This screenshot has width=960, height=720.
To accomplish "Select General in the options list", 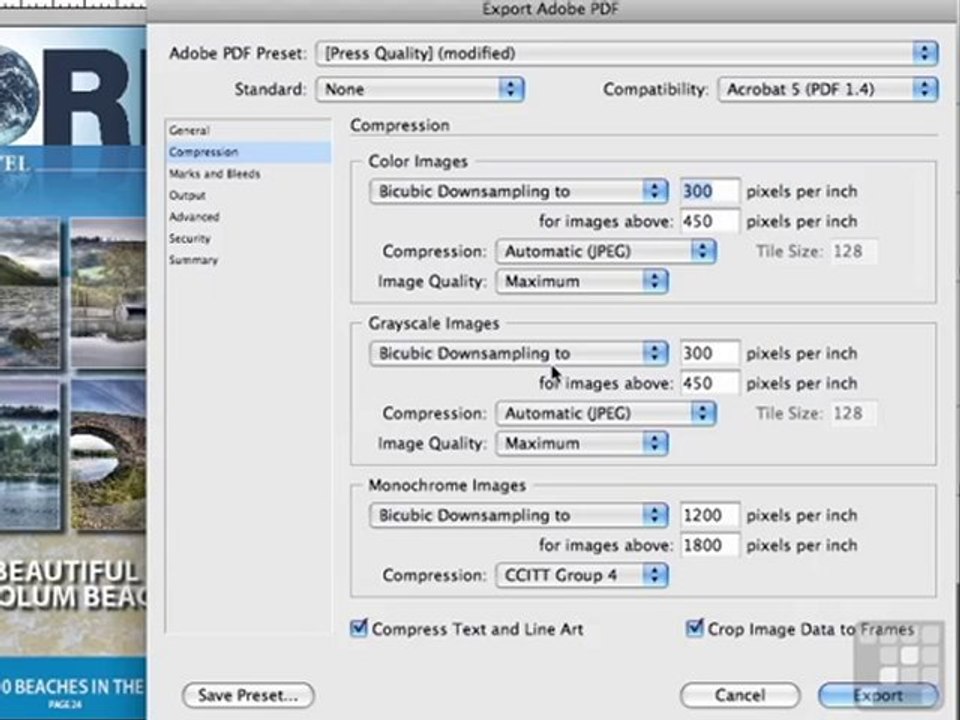I will pyautogui.click(x=249, y=130).
